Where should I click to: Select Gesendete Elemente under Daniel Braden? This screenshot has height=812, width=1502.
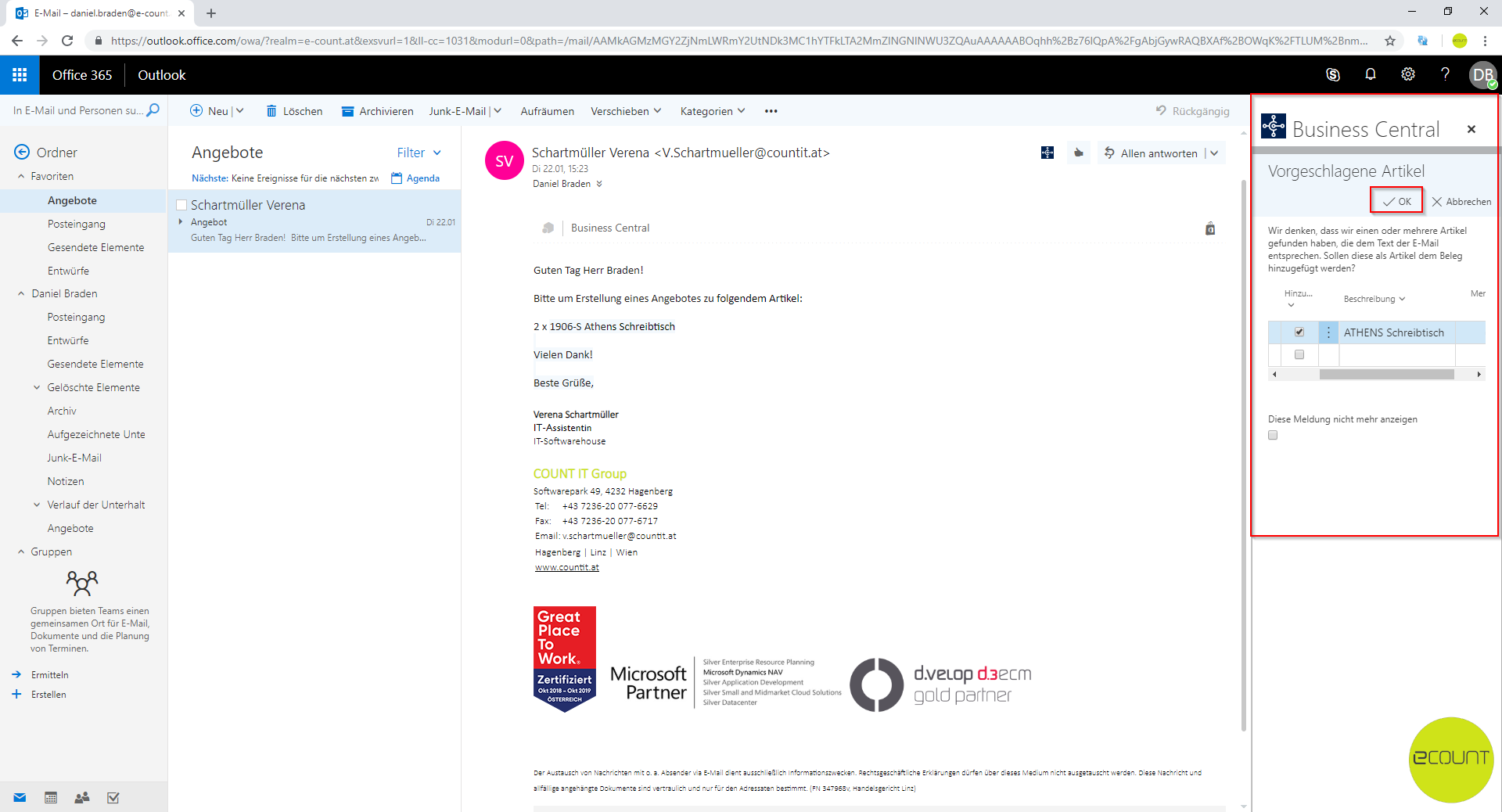tap(95, 364)
